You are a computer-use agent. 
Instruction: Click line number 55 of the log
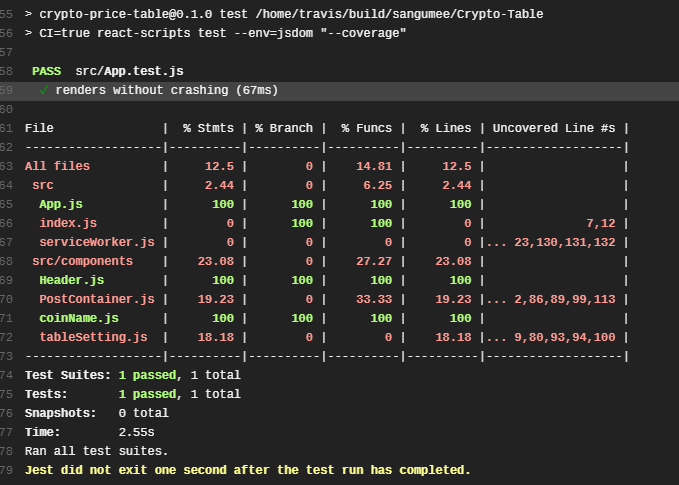click(6, 14)
